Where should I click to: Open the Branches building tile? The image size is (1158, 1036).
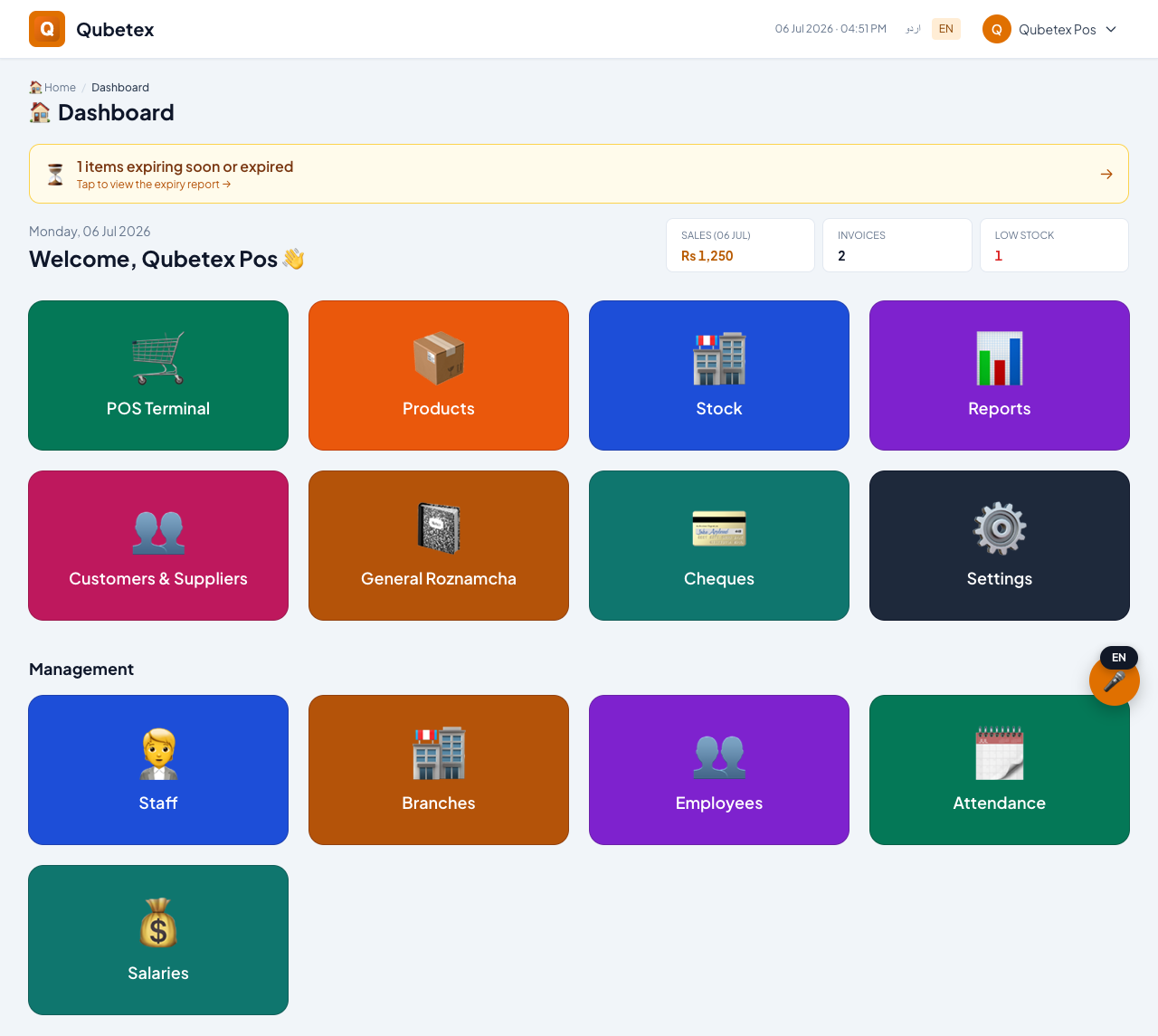439,770
